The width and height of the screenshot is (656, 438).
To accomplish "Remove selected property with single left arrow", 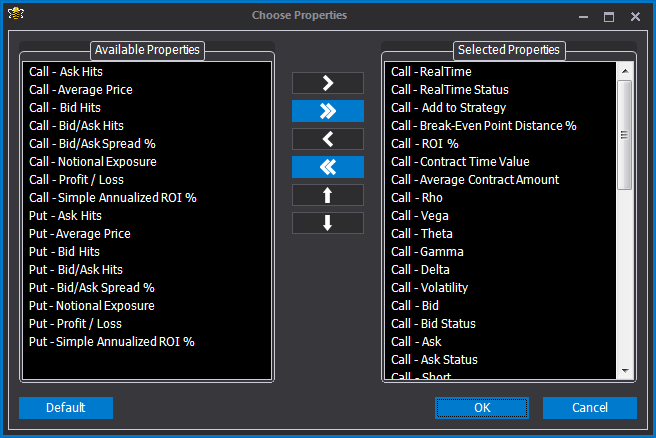I will point(328,139).
